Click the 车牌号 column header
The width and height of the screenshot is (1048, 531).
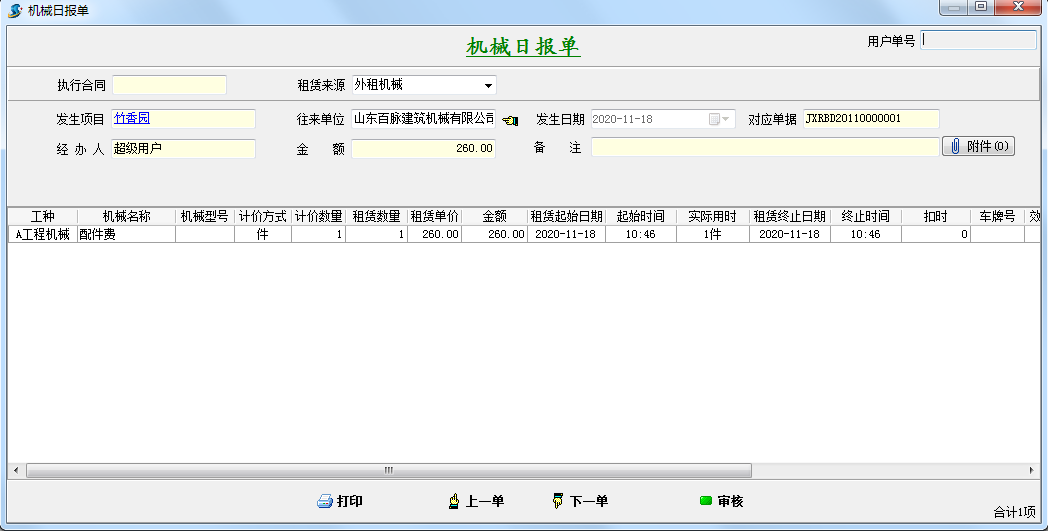tap(997, 216)
